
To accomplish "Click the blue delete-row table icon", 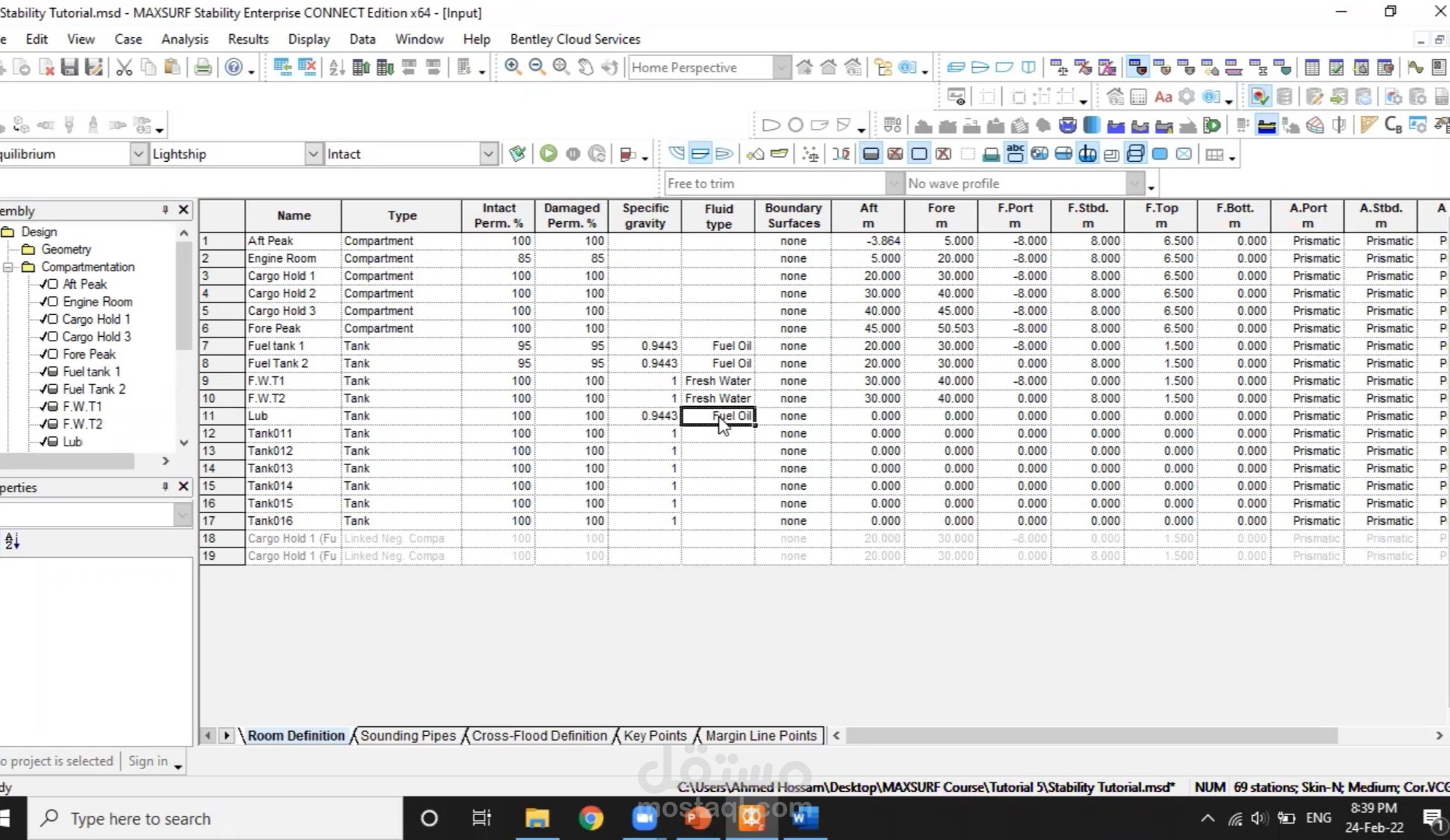I will point(307,68).
